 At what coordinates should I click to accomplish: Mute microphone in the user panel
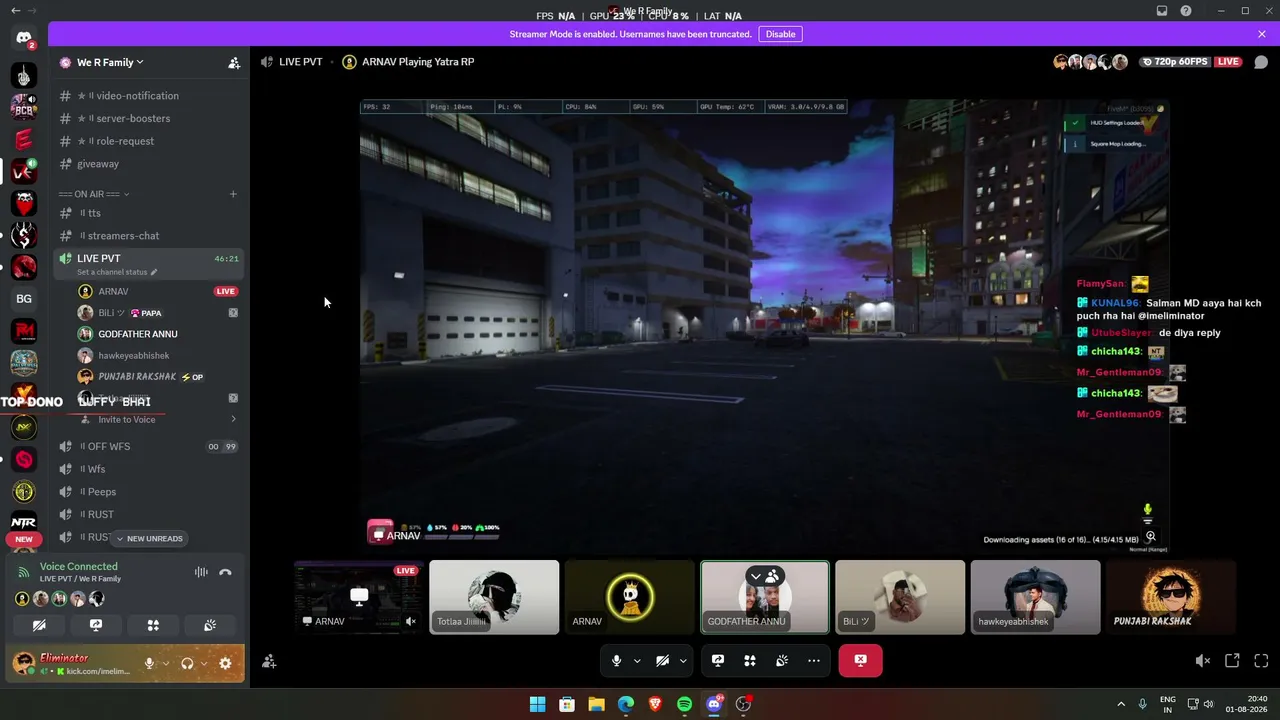pos(149,663)
